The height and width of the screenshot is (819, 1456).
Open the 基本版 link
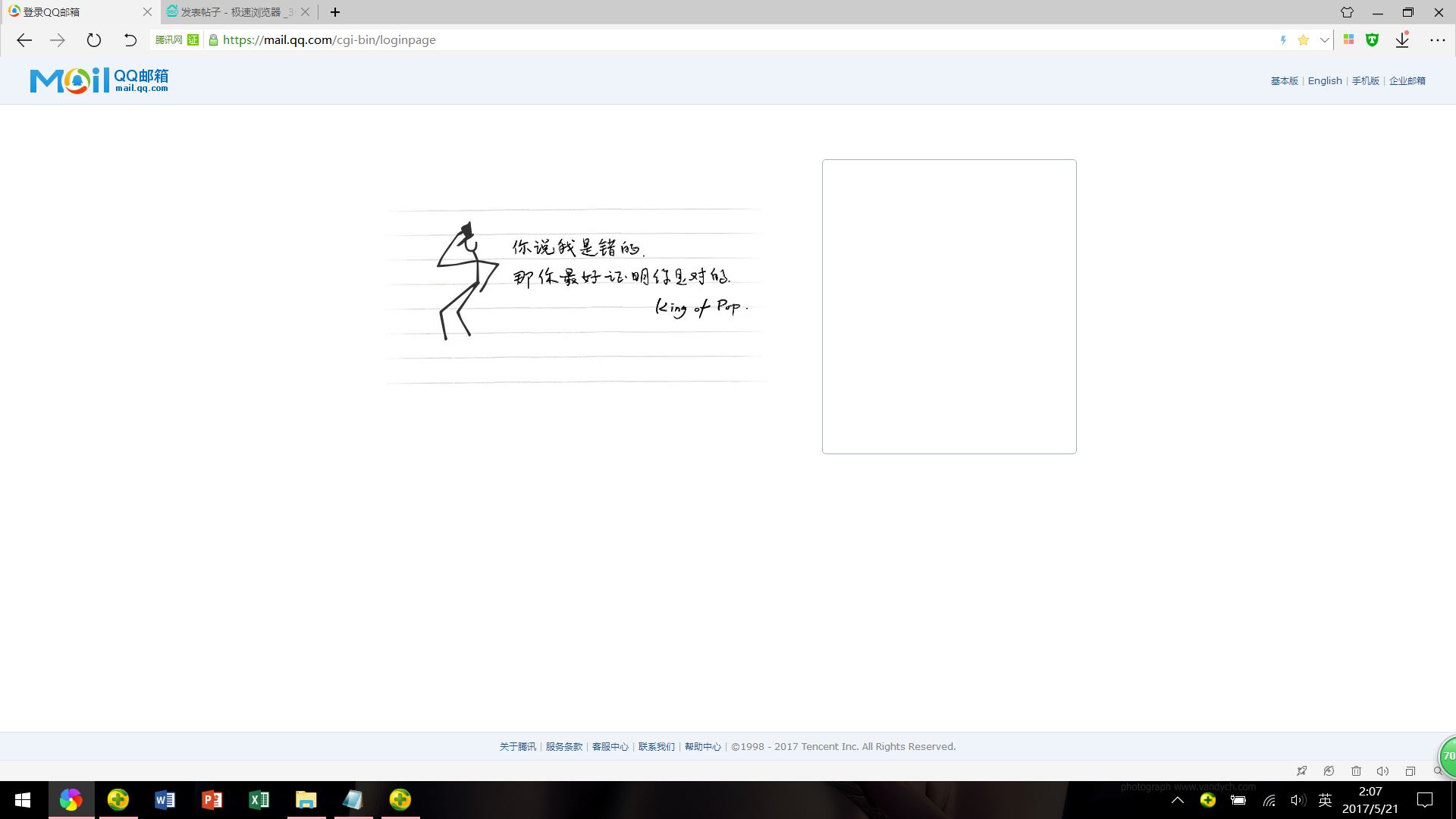click(x=1284, y=81)
